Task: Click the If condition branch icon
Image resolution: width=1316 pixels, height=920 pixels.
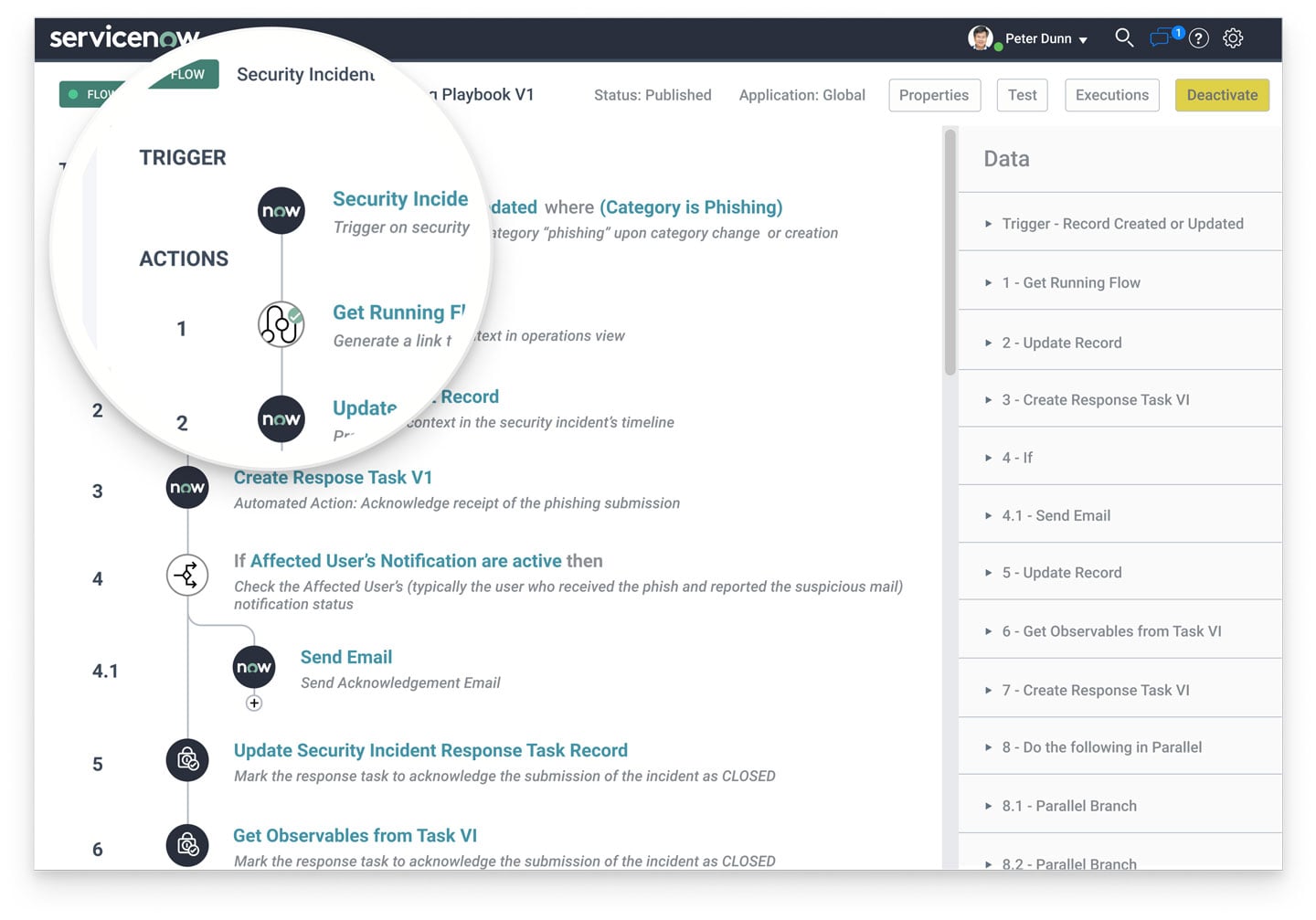Action: pos(187,576)
